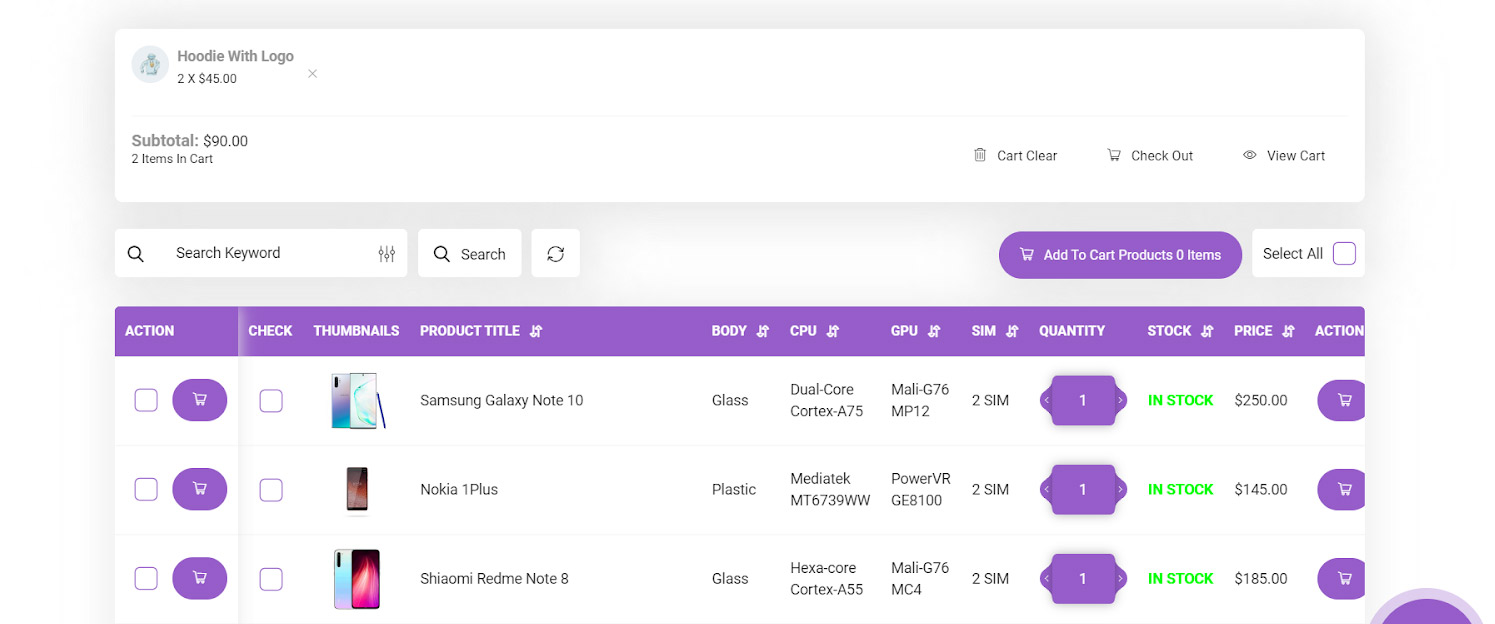Open the Check Out link
Image resolution: width=1495 pixels, height=624 pixels.
point(1150,156)
